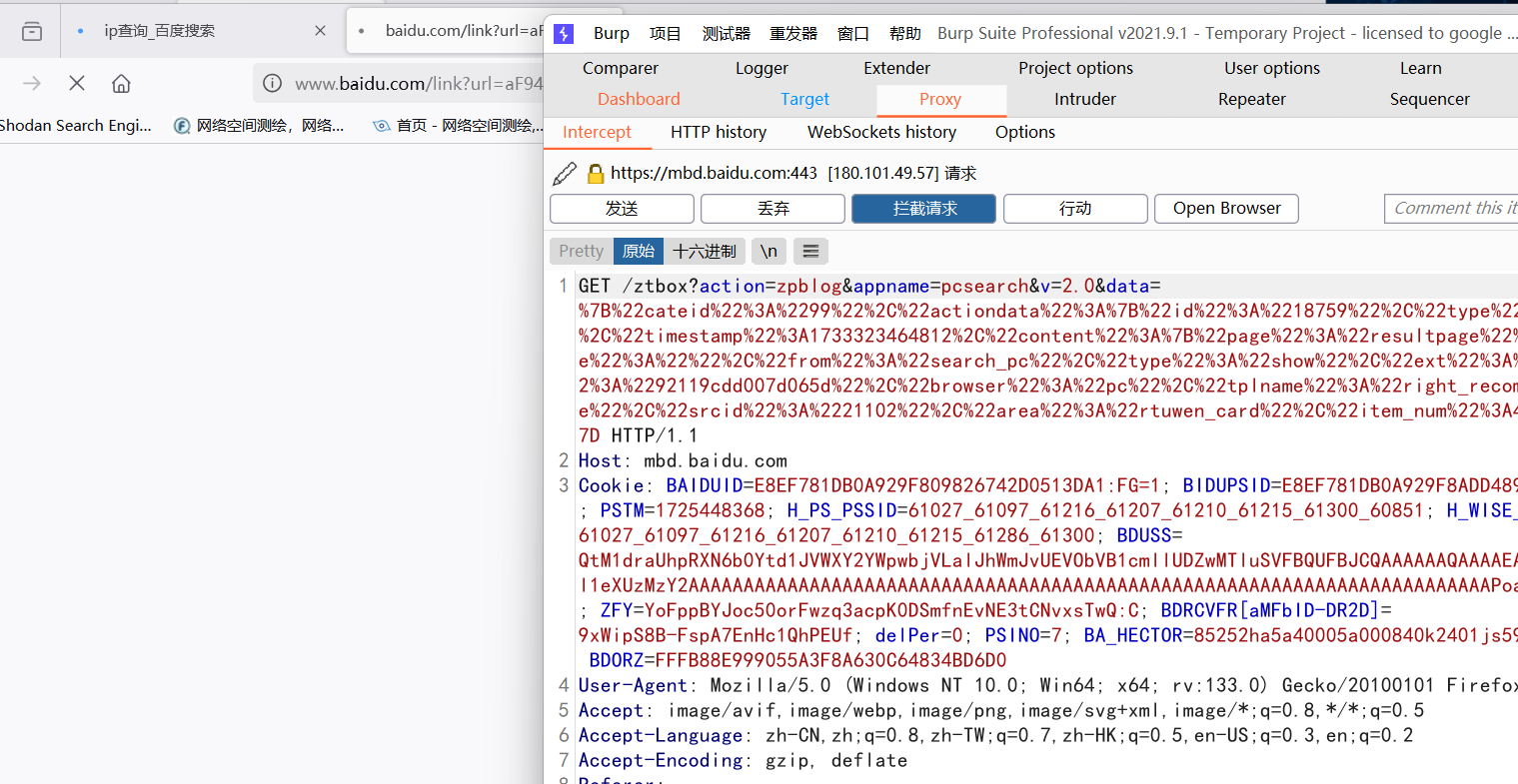1518x784 pixels.
Task: Switch to the Comparer tab
Action: [621, 68]
